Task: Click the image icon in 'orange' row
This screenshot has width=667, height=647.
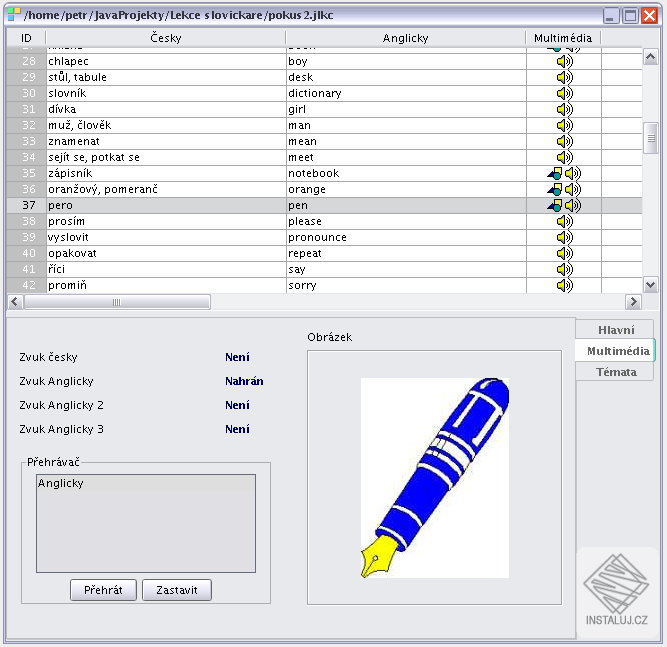Action: pos(555,189)
